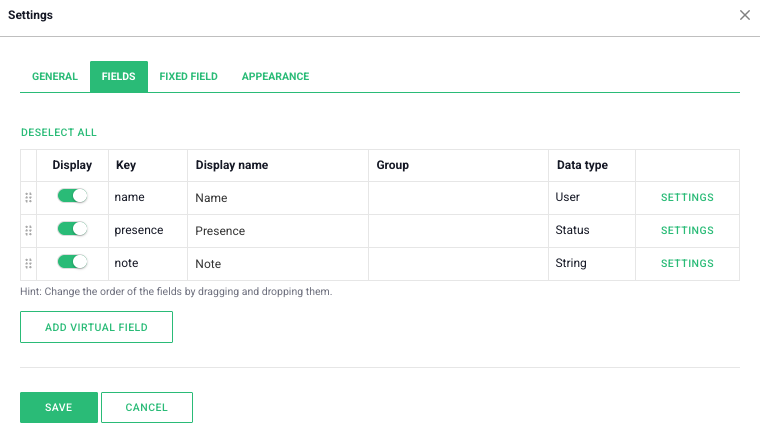Open the Fixed Field tab

(x=188, y=76)
